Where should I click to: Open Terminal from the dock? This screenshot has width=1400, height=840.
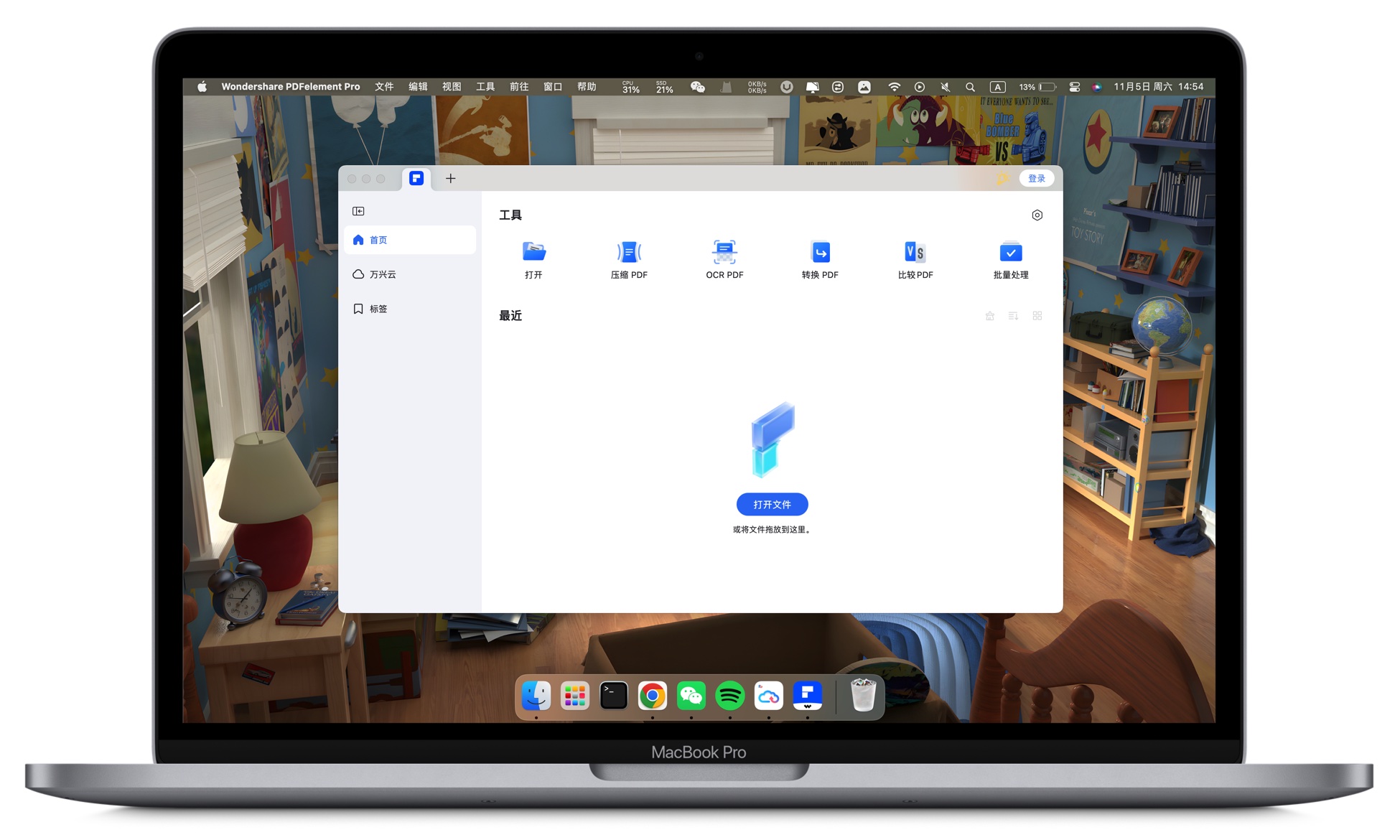613,696
